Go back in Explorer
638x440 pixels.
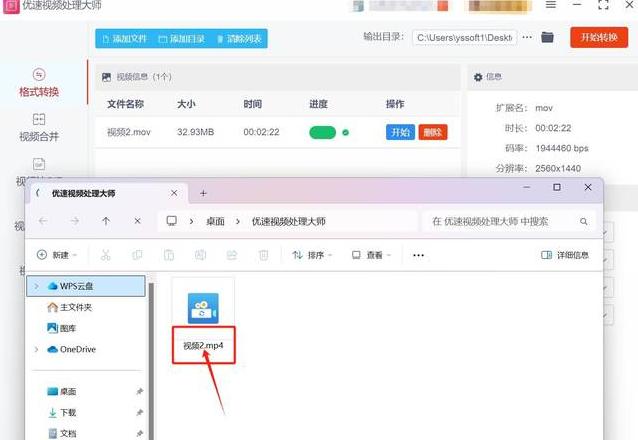(x=43, y=221)
